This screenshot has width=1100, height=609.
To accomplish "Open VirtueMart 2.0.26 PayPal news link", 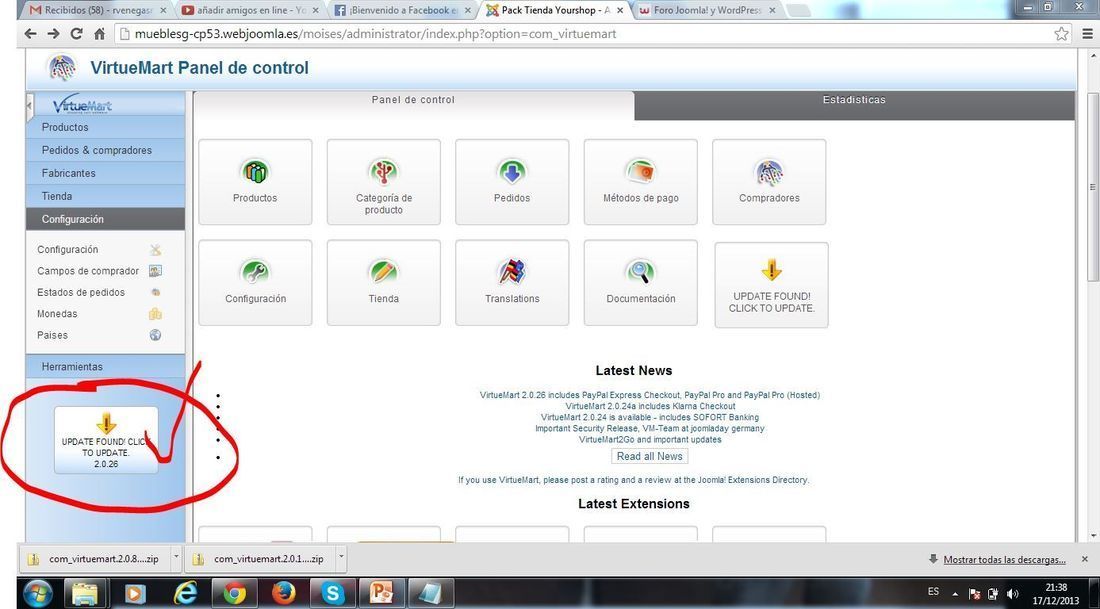I will click(650, 395).
